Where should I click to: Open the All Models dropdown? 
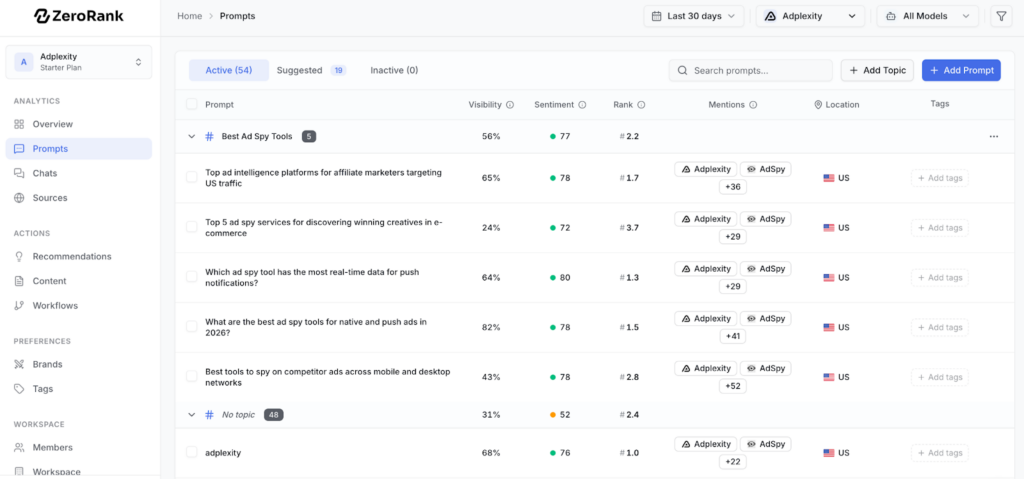(927, 16)
